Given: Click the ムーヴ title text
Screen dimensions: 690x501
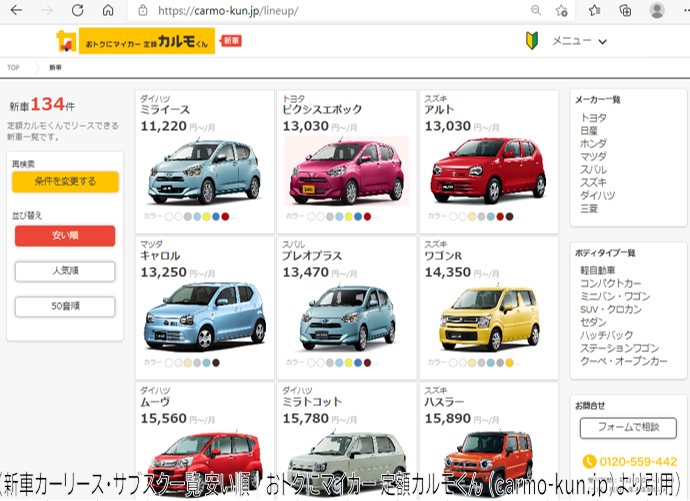Looking at the screenshot, I should tap(155, 402).
